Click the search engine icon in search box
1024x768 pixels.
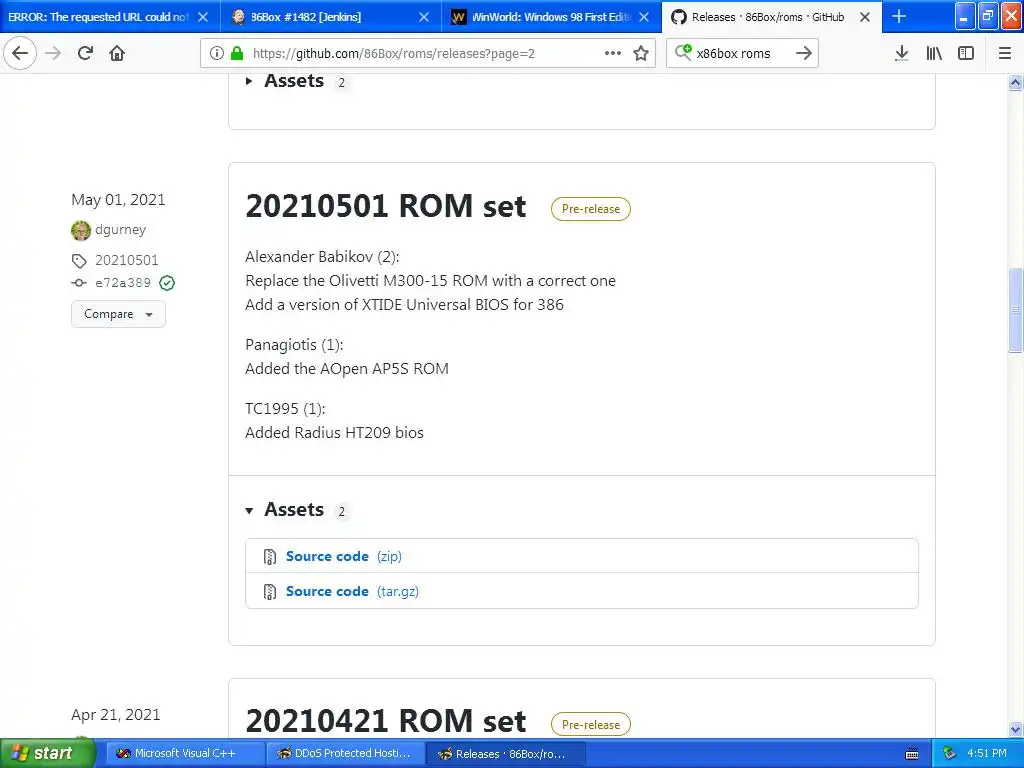click(x=683, y=52)
